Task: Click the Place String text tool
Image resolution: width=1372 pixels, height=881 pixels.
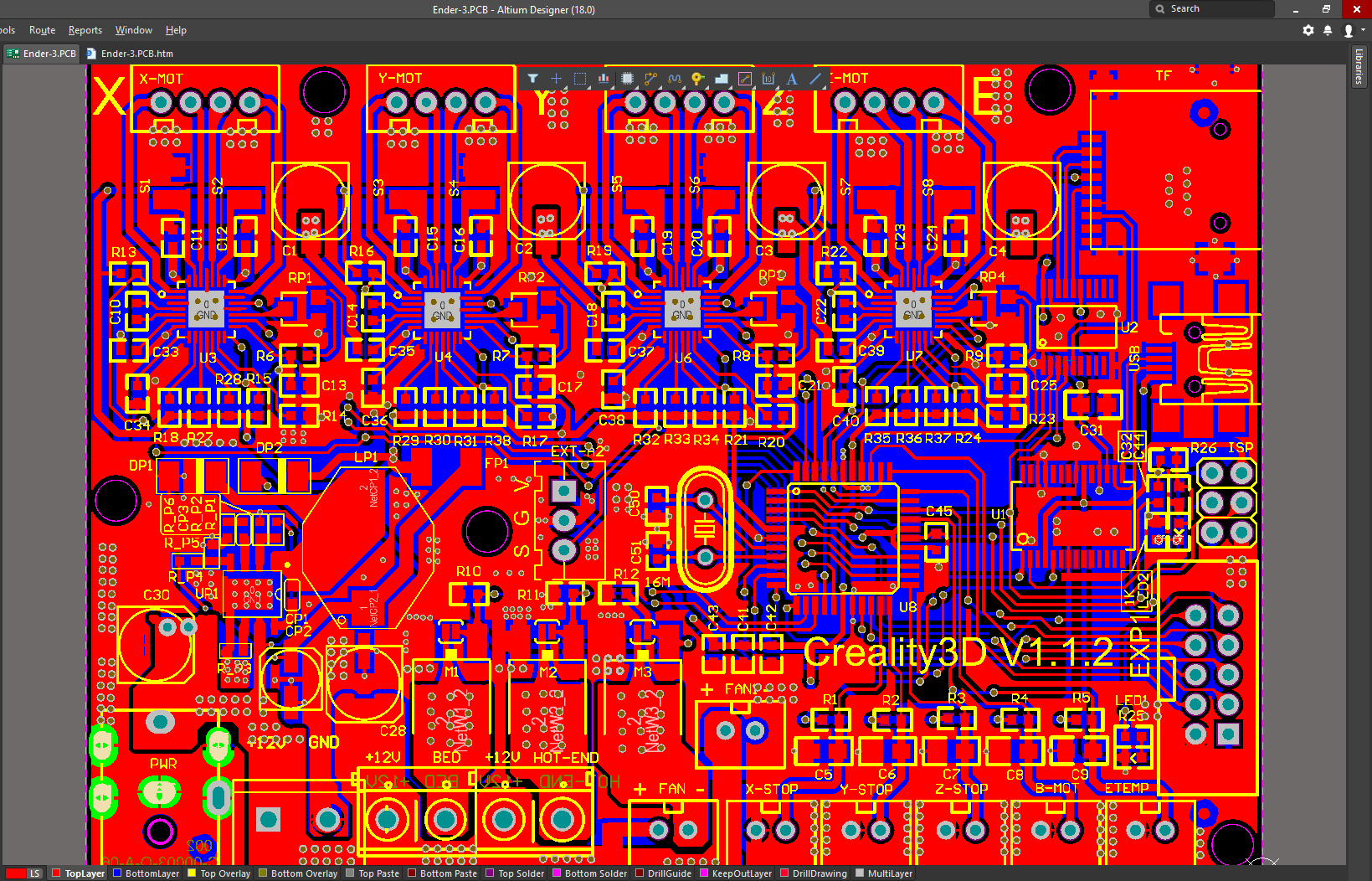Action: pyautogui.click(x=792, y=79)
